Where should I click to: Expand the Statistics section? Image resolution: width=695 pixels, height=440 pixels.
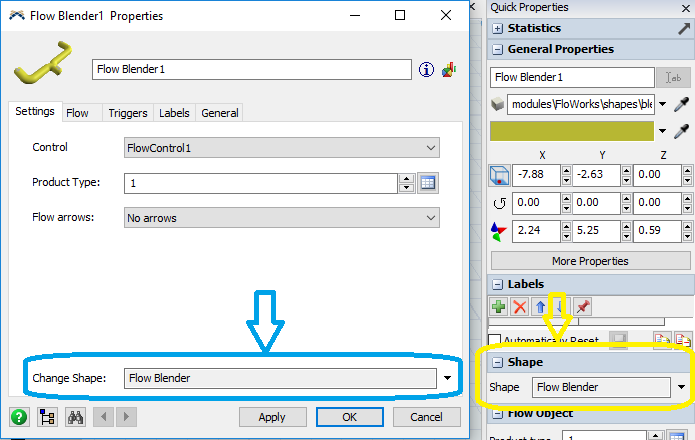point(497,28)
